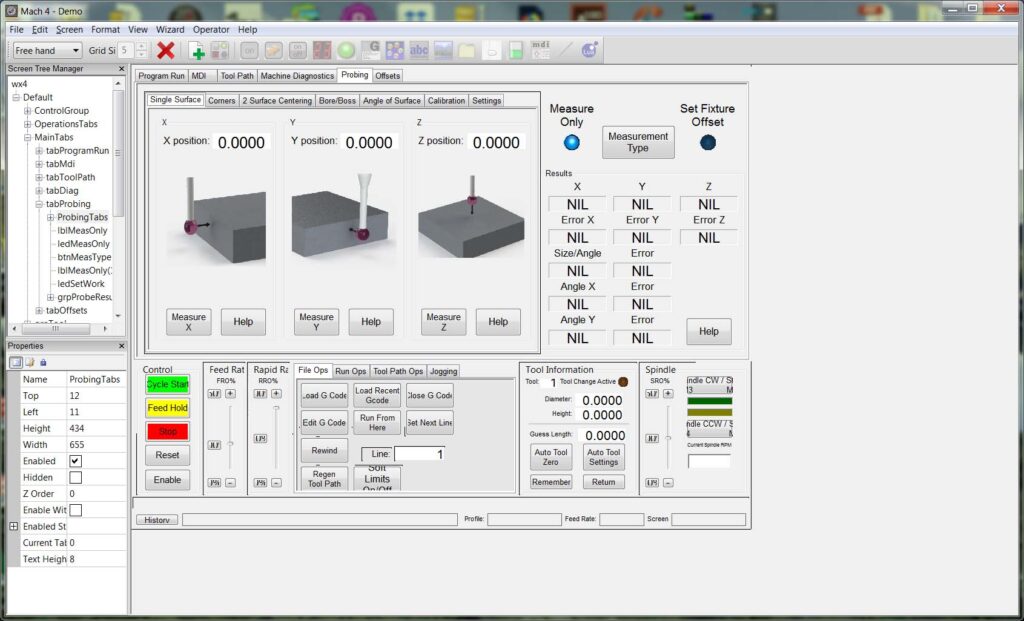
Task: Click the red Stop button
Action: tap(167, 432)
